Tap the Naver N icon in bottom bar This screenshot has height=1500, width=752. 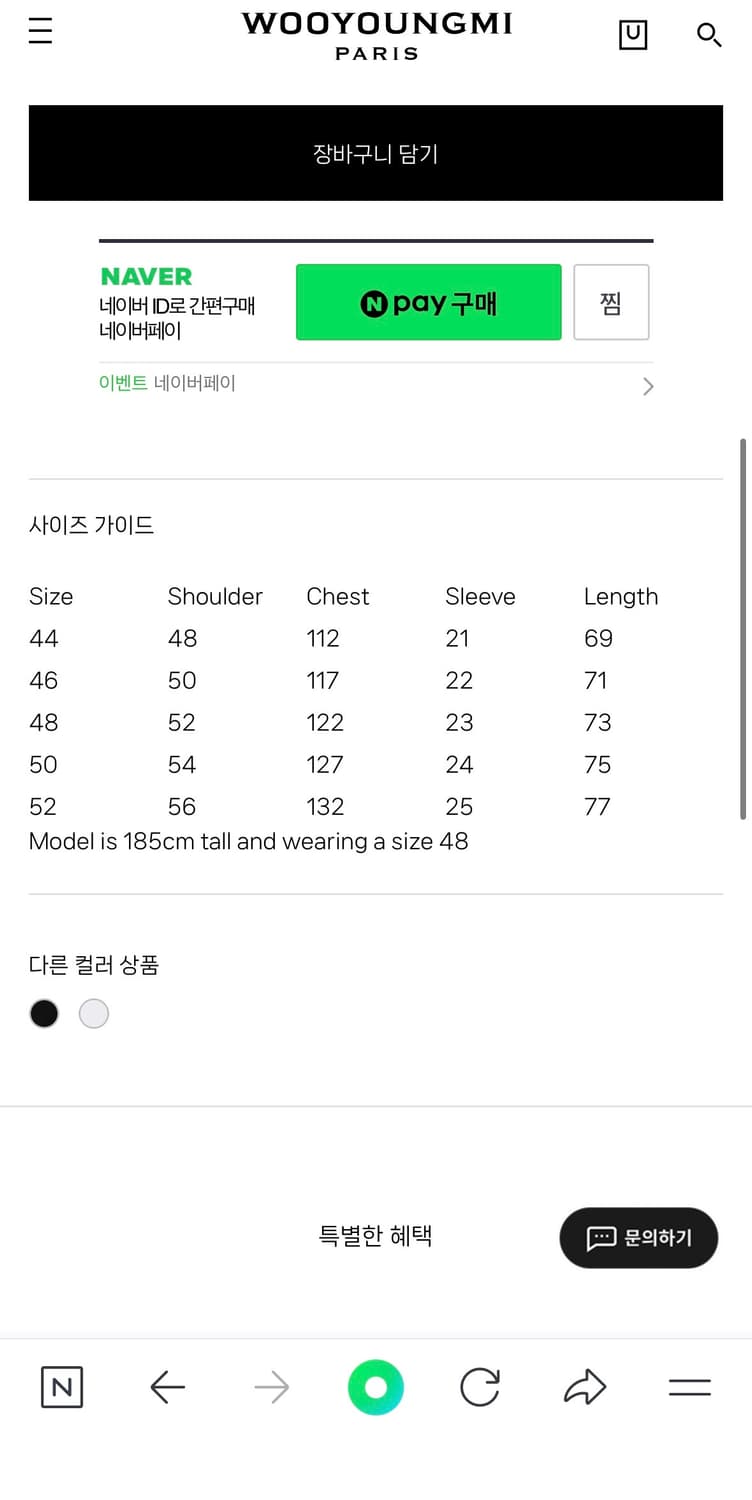62,1387
